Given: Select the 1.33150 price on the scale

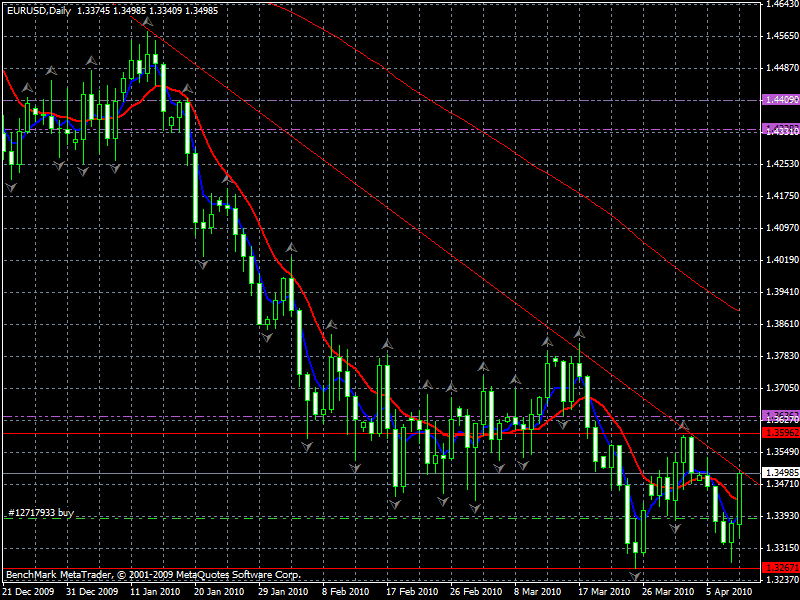Looking at the screenshot, I should pyautogui.click(x=782, y=547).
